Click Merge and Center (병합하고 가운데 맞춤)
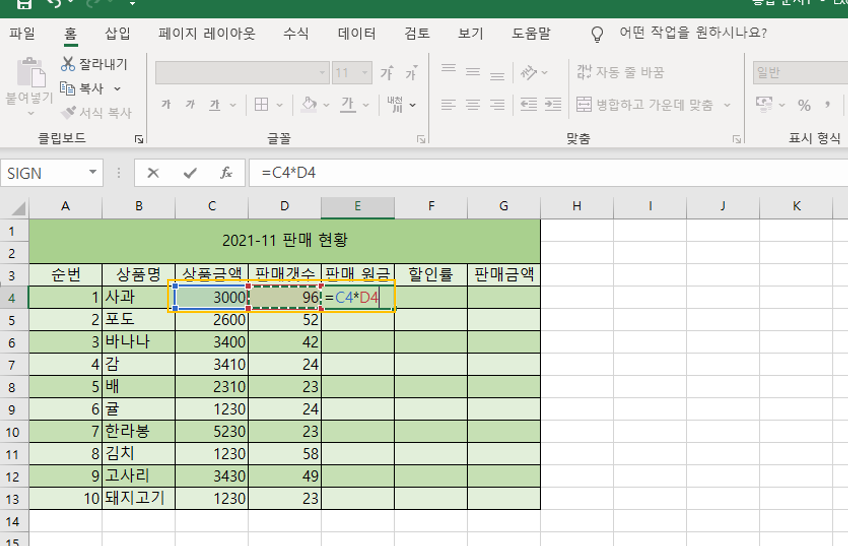The image size is (848, 546). [x=645, y=104]
